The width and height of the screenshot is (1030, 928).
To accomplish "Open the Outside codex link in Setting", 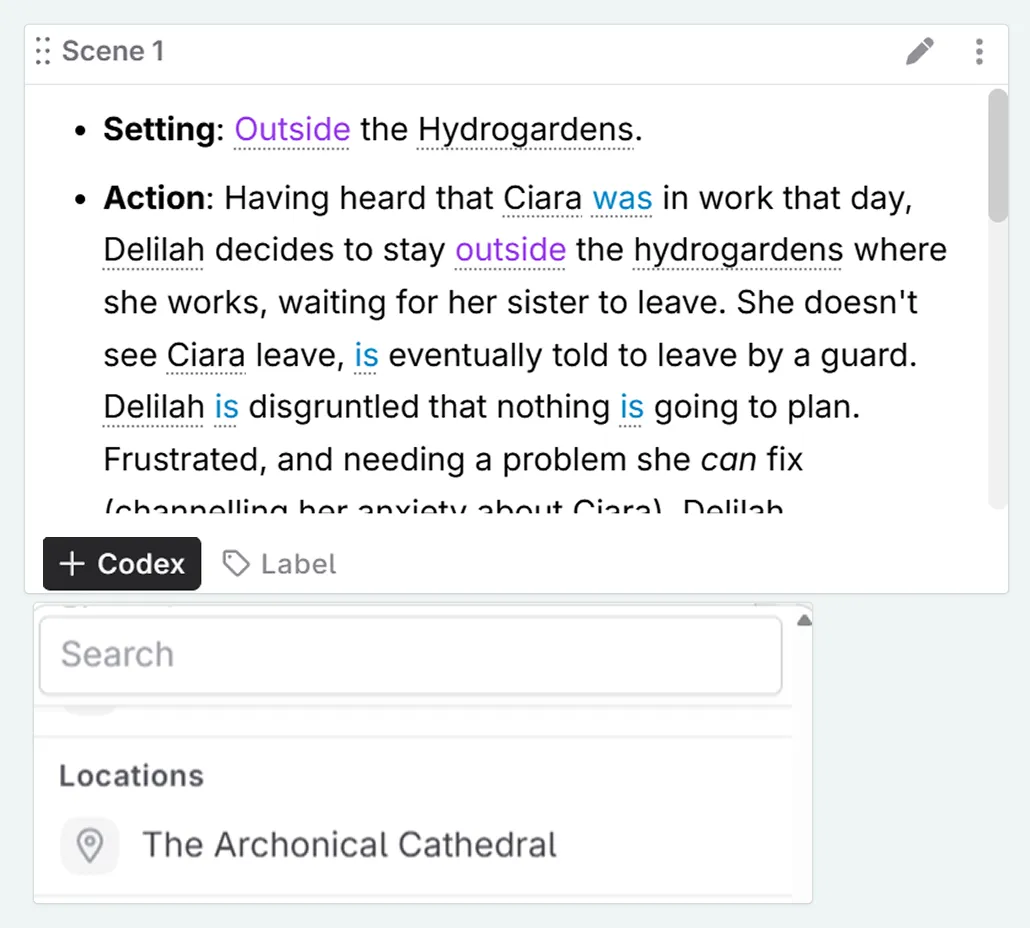I will pos(291,129).
